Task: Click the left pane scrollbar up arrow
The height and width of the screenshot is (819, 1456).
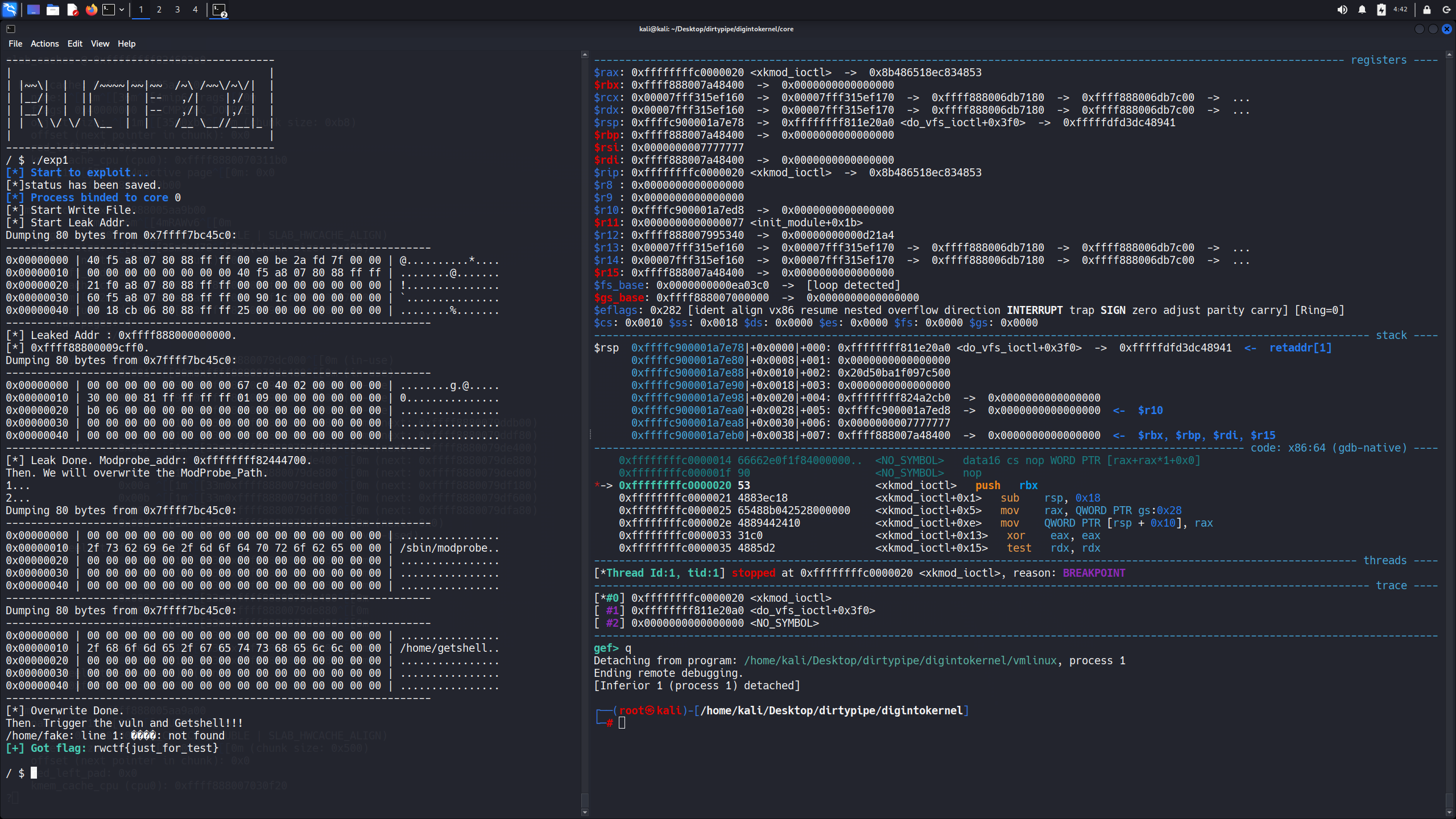Action: tap(585, 55)
